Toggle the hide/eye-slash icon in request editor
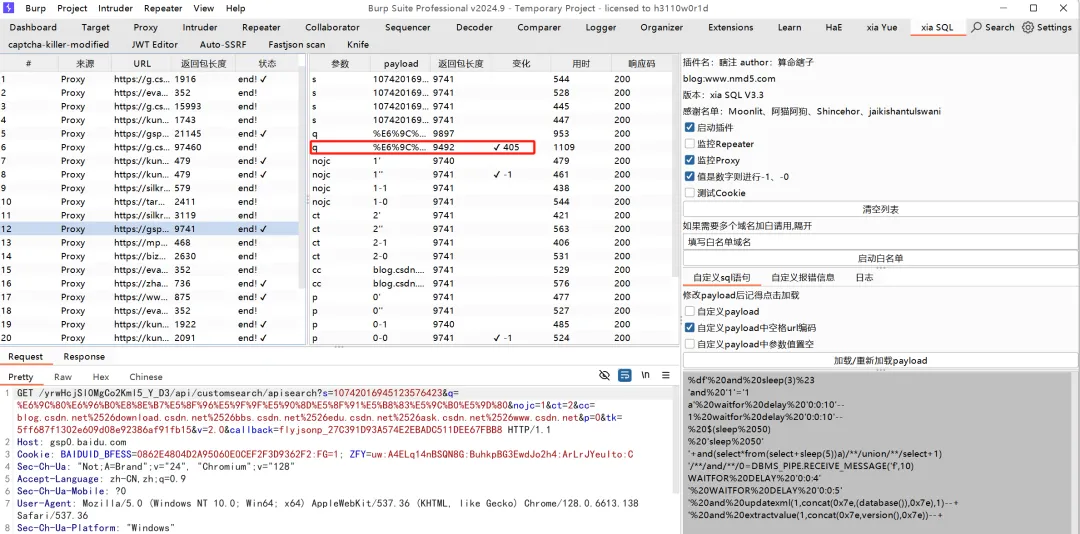Viewport: 1080px width, 534px height. [605, 376]
